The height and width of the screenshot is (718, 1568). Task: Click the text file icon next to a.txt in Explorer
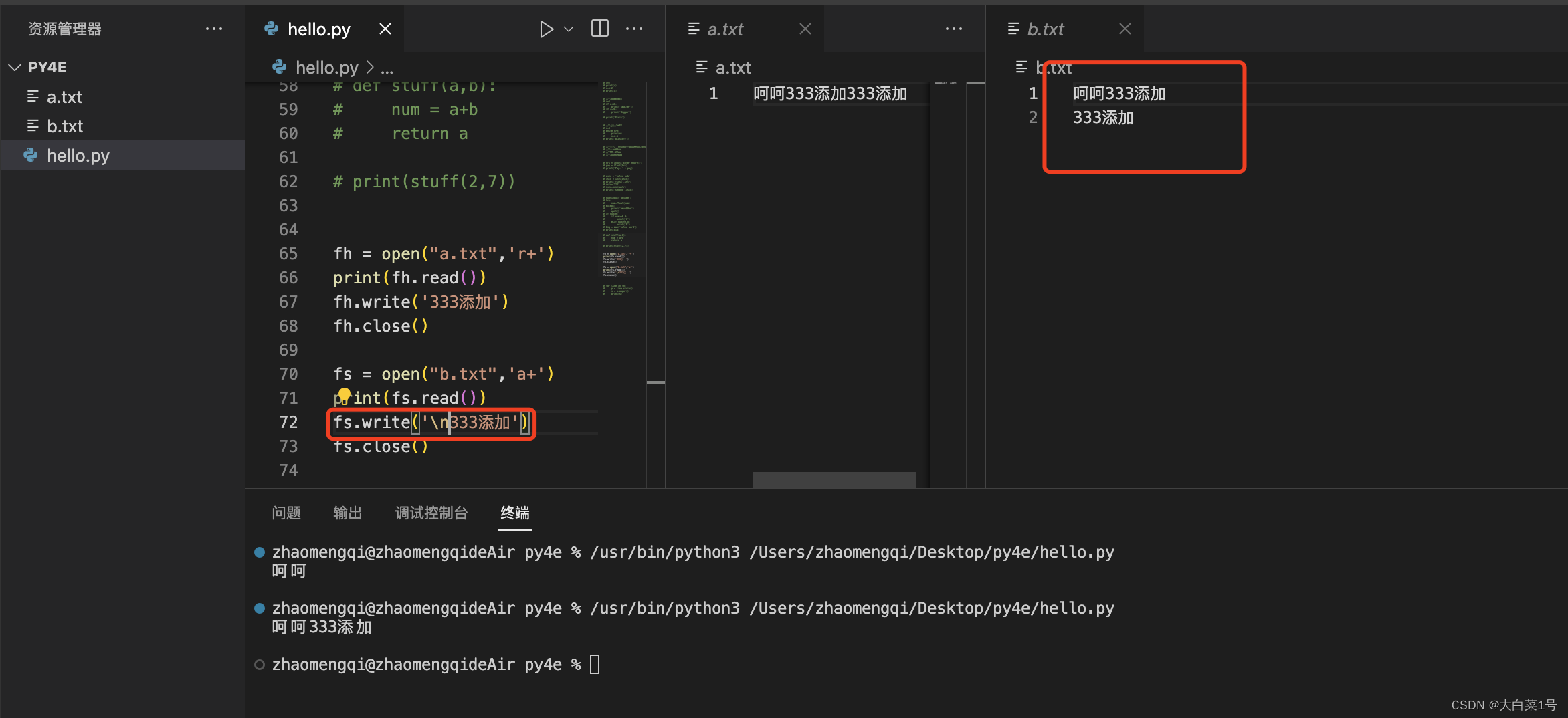(x=33, y=96)
